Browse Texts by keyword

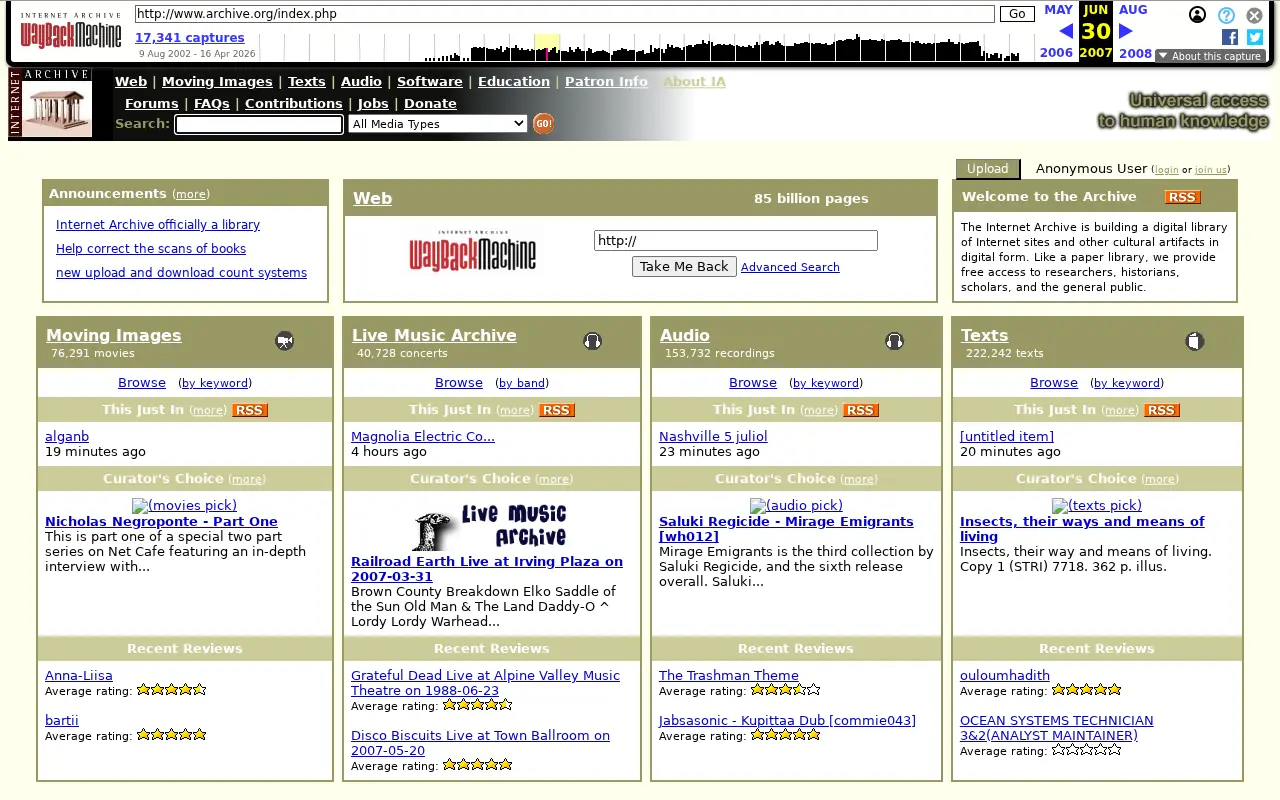tap(1127, 383)
